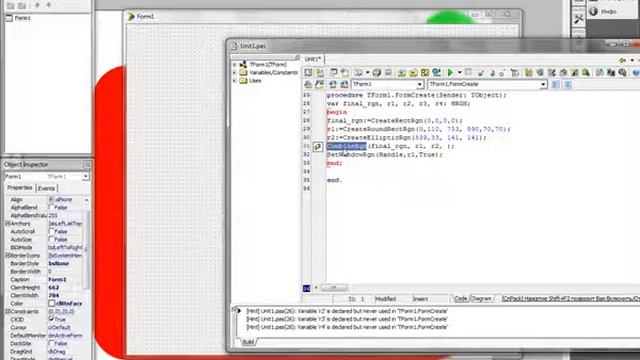Select the hint about variable 'r3'
640x360 pixels.
point(347,319)
